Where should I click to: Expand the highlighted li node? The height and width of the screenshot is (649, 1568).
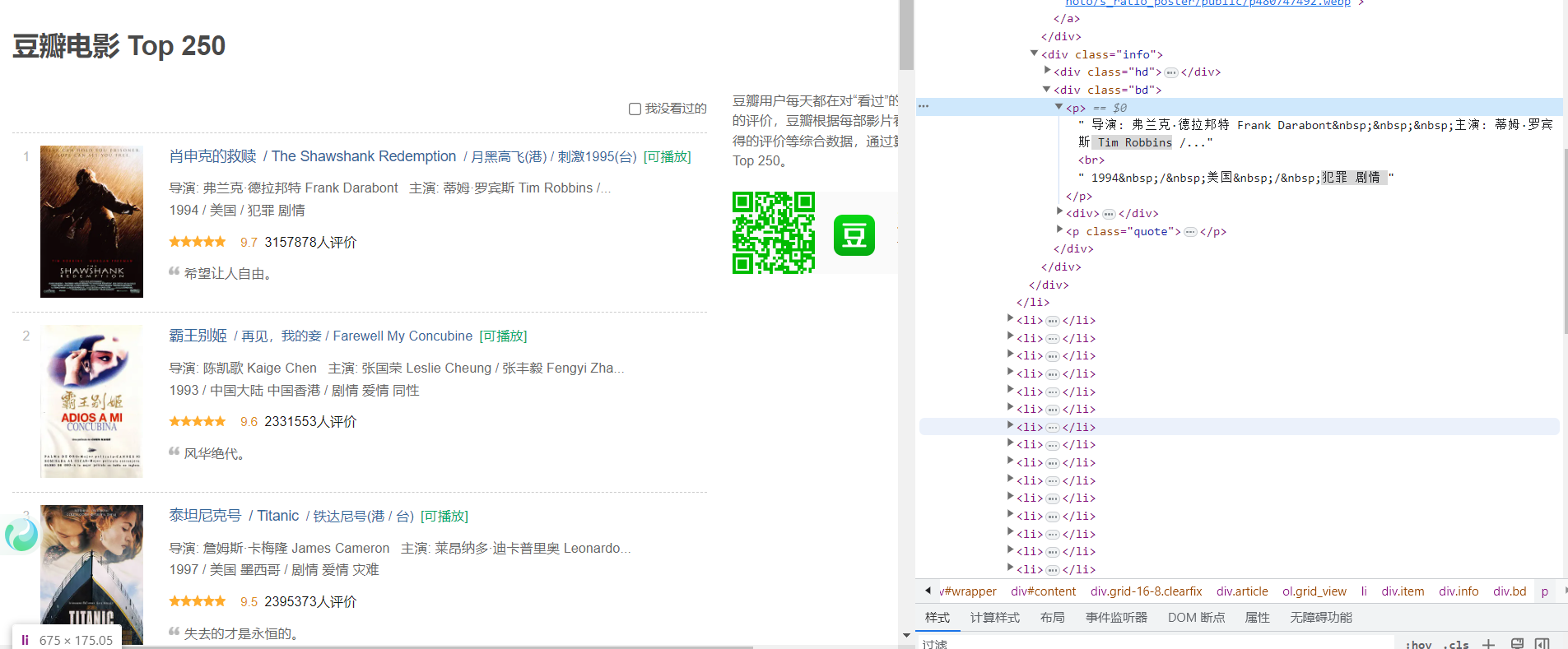1010,426
